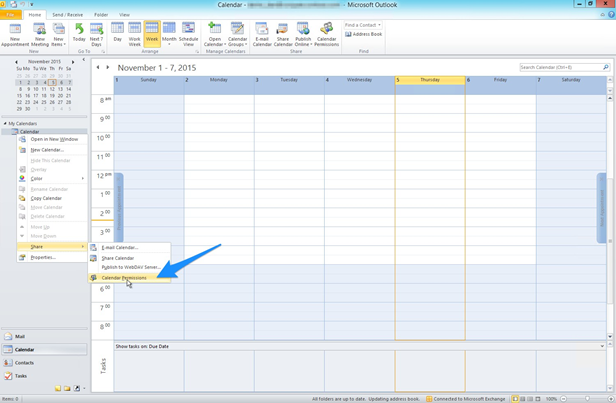Jump to Today in the ribbon

(79, 34)
